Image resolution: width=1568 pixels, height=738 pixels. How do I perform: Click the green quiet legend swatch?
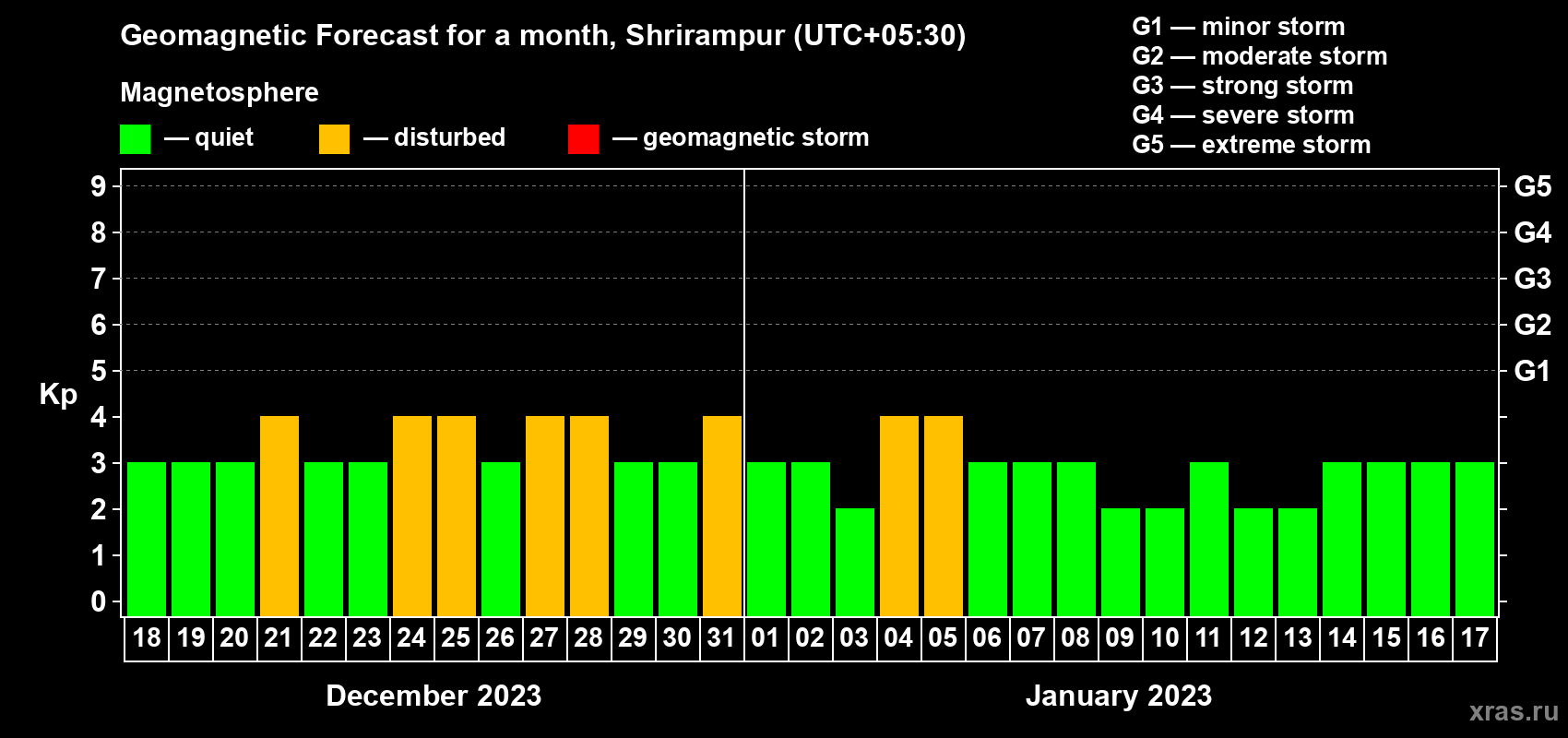[135, 139]
